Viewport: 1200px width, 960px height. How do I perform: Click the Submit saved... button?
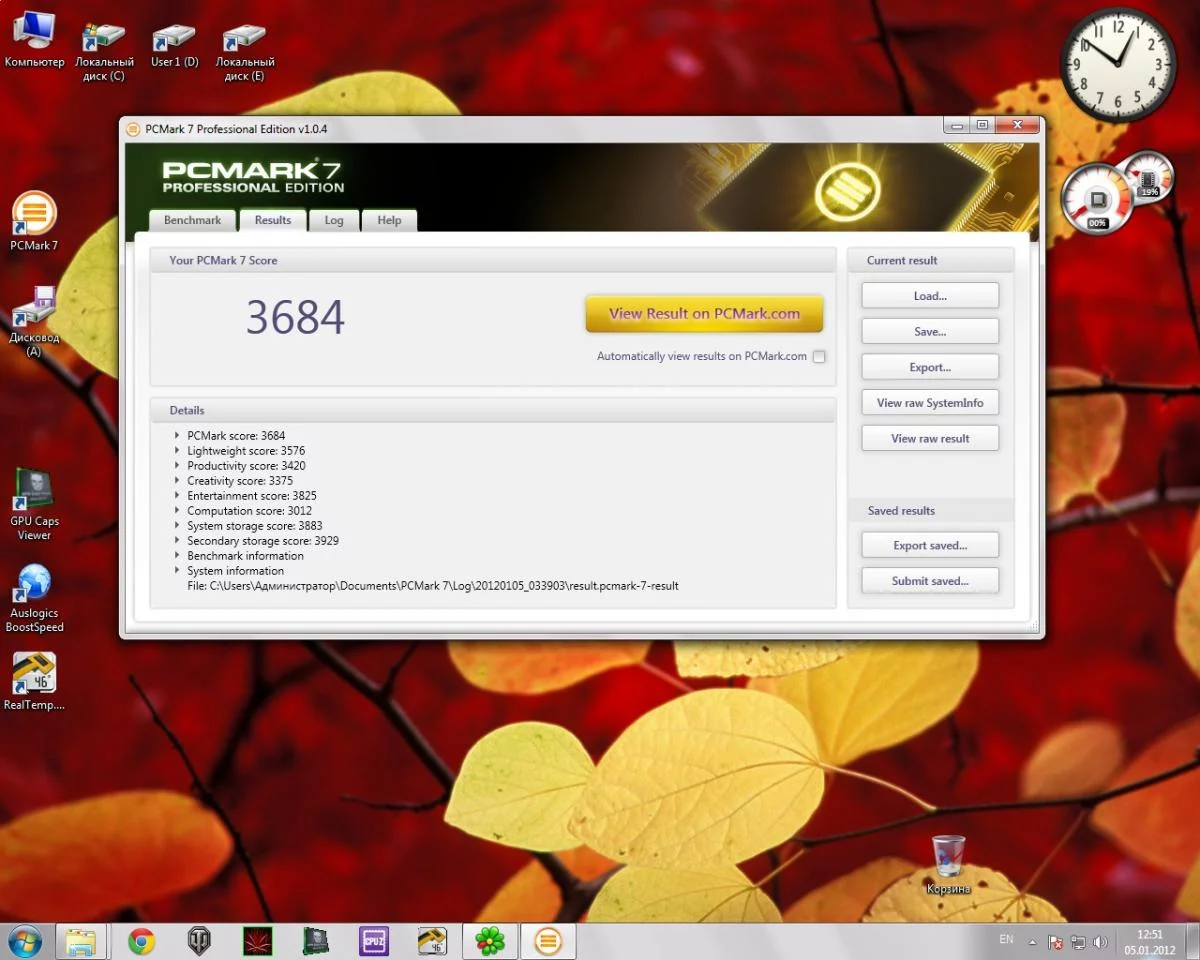click(x=930, y=581)
